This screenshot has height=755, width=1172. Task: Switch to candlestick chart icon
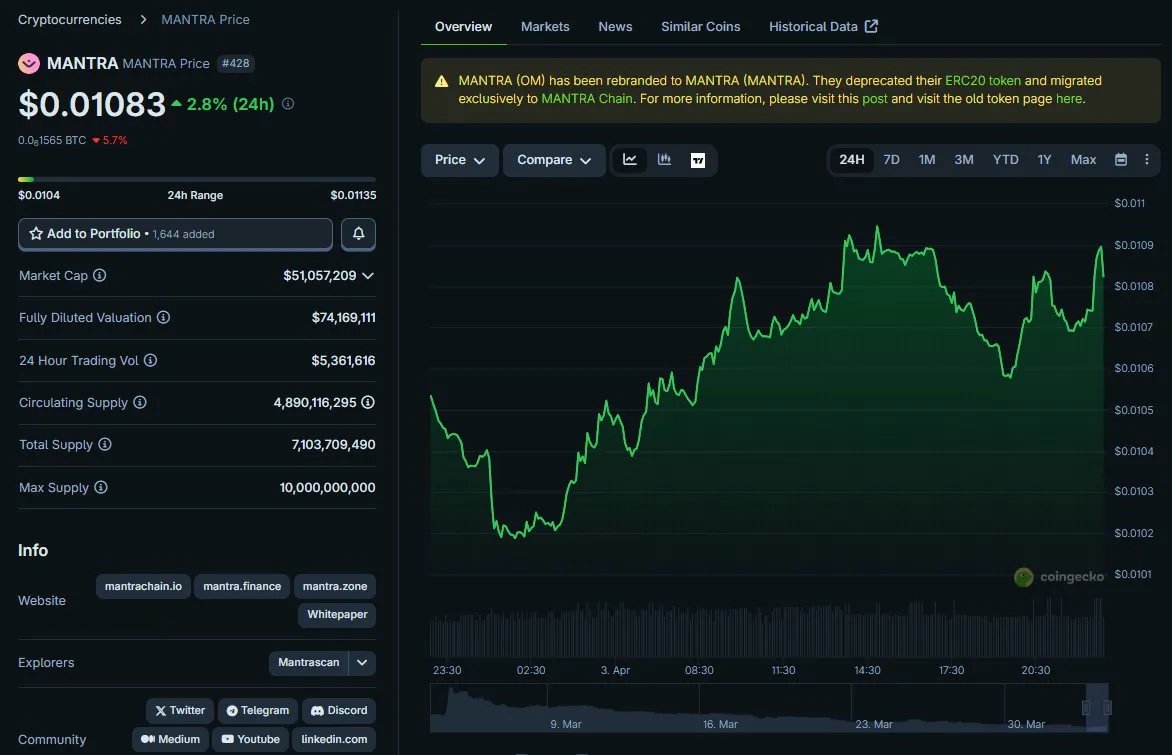point(664,160)
